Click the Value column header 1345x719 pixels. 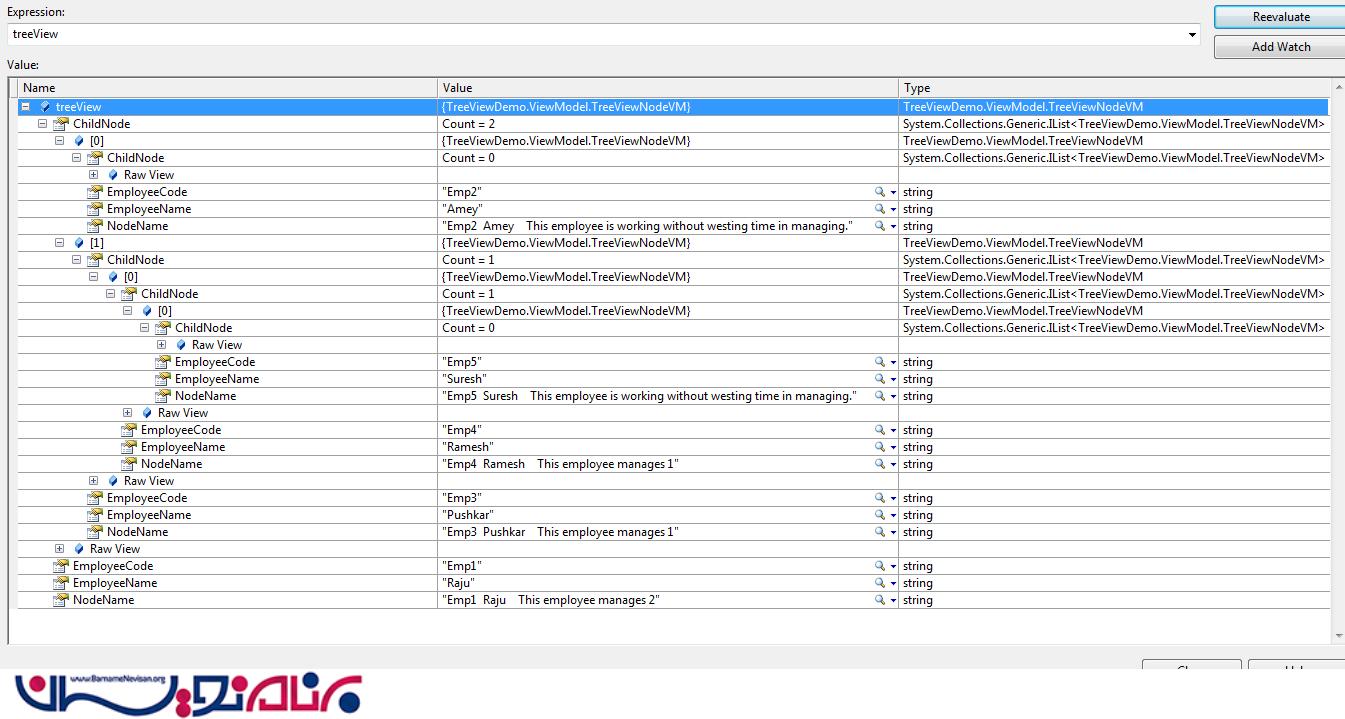click(667, 88)
